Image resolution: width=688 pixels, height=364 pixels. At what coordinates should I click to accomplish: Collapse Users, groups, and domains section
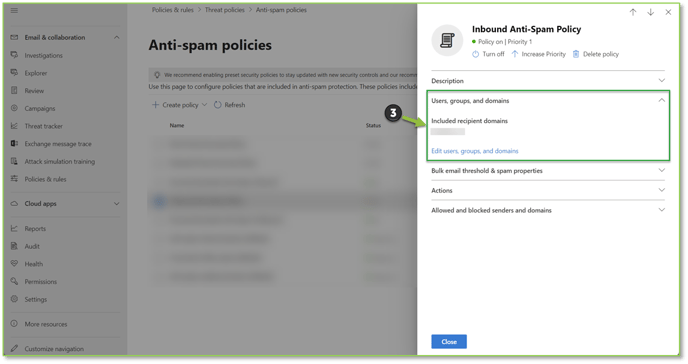548,100
